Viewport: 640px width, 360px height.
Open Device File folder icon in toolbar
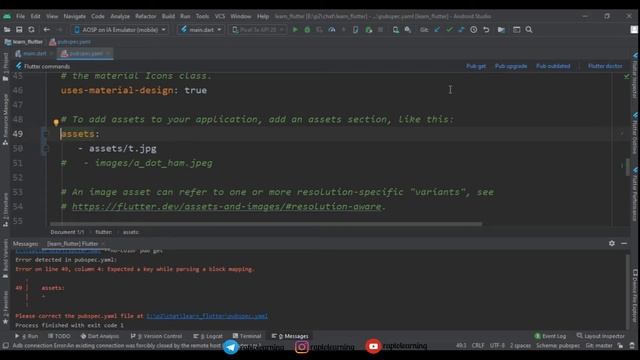[501, 30]
